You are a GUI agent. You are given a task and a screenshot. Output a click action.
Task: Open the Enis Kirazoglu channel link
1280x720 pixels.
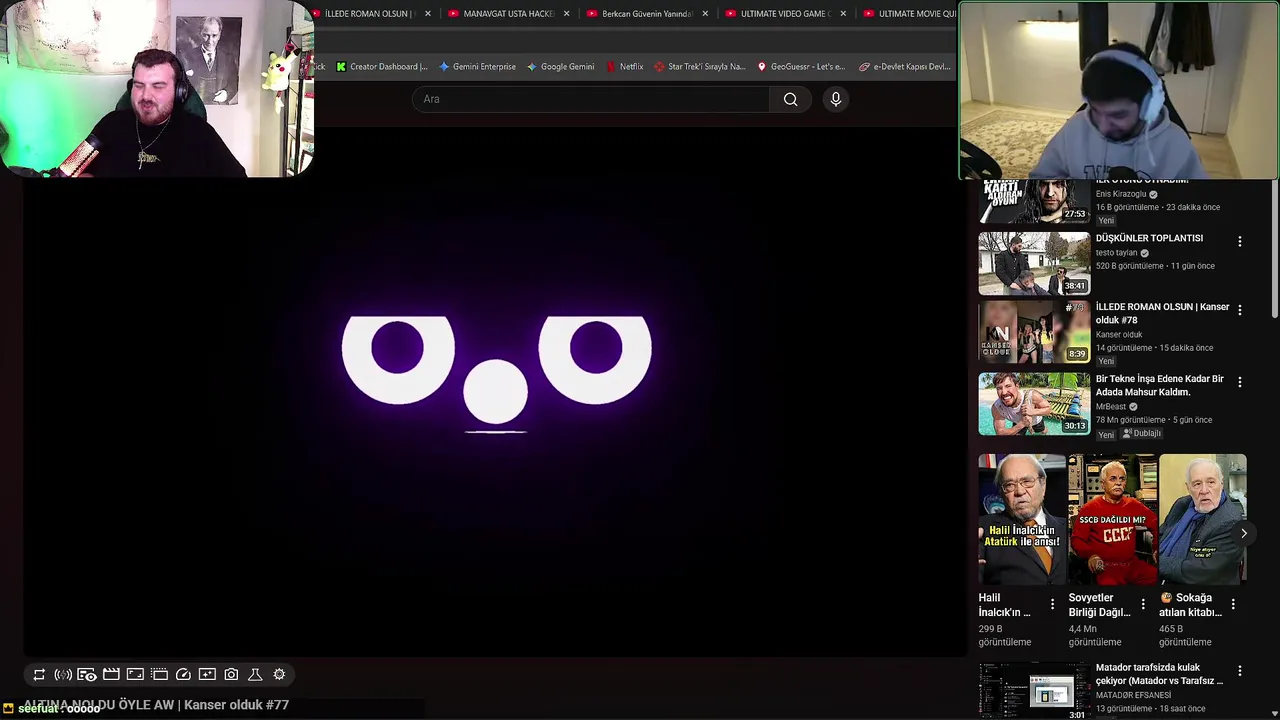tap(1121, 194)
